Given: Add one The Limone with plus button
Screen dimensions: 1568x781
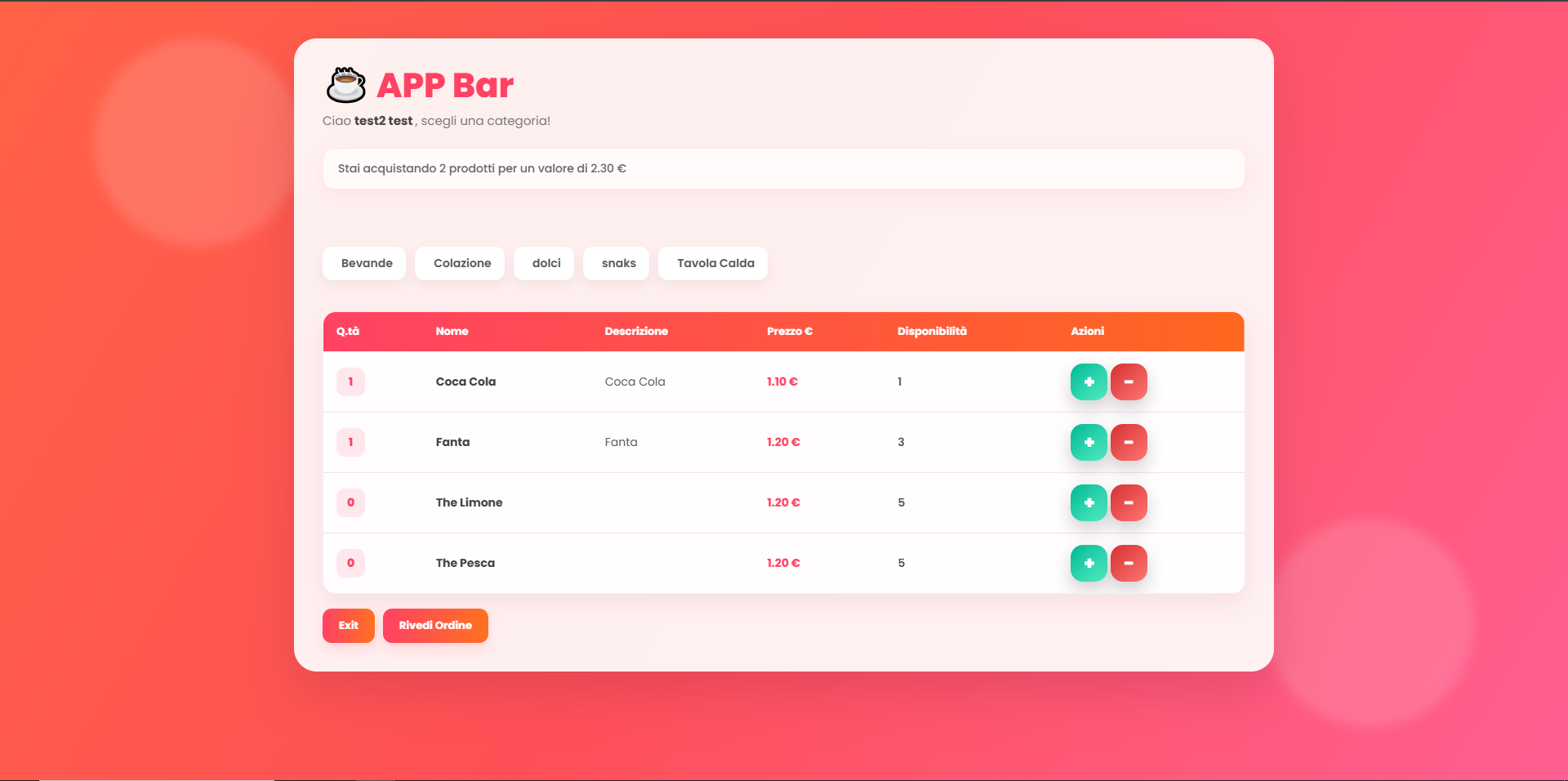Looking at the screenshot, I should [x=1089, y=502].
